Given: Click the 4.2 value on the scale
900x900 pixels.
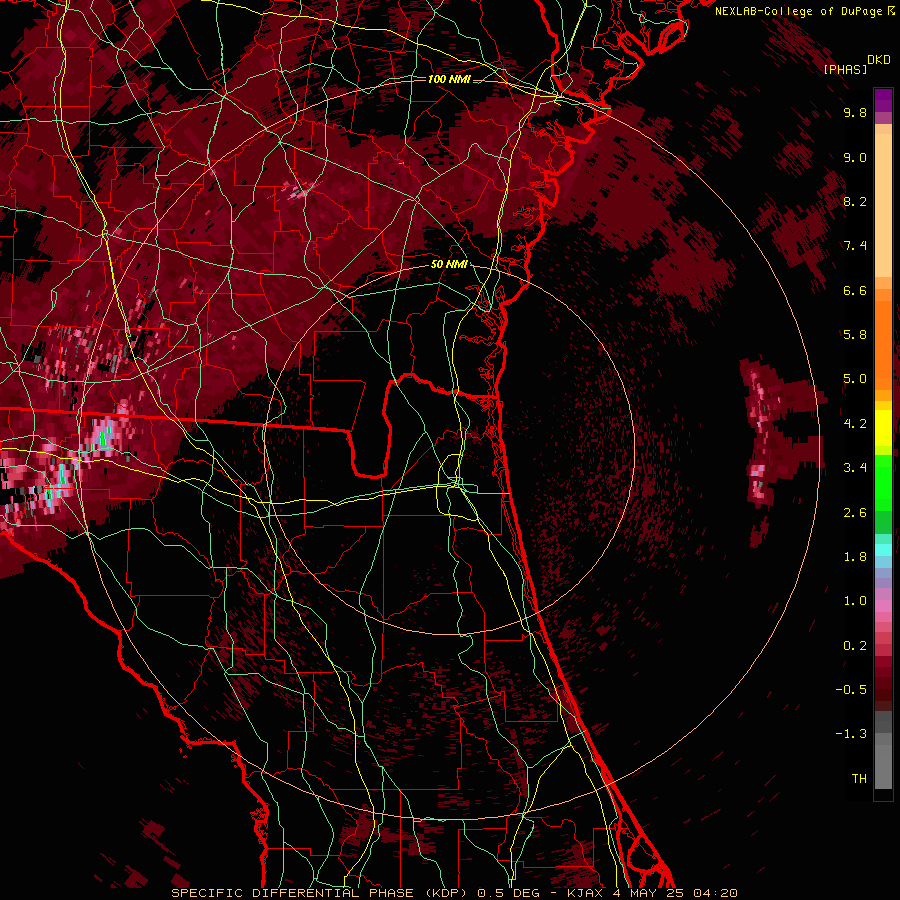Looking at the screenshot, I should [x=855, y=424].
